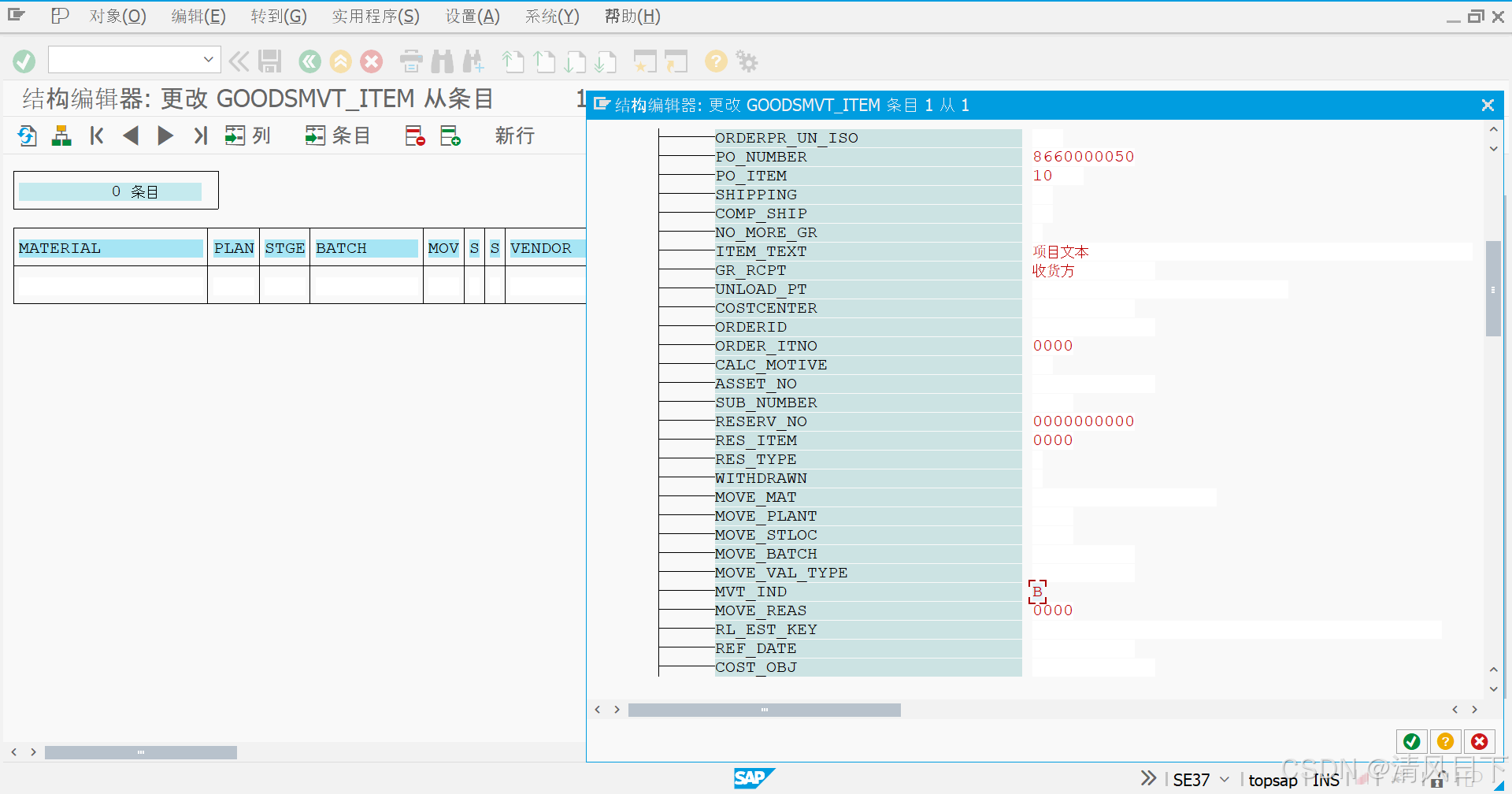Expand the status bar double chevron
Viewport: 1512px width, 794px height.
(x=1148, y=778)
